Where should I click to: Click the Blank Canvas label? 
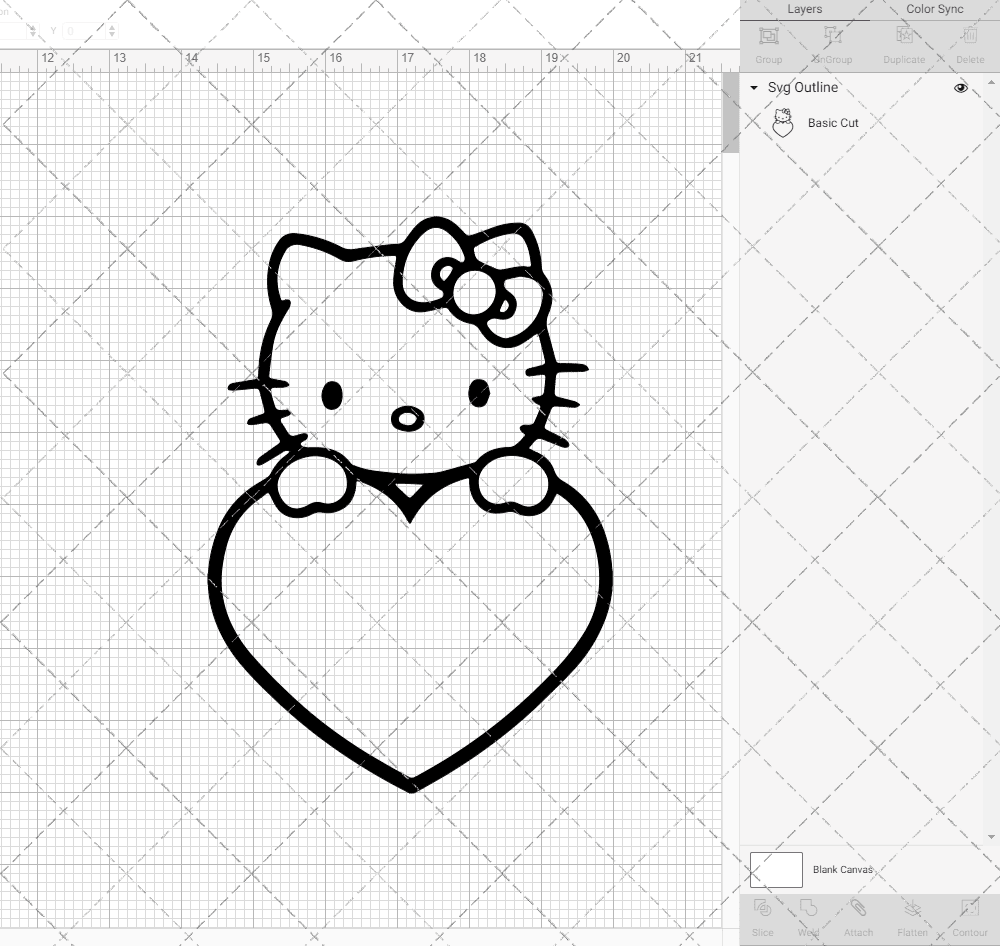click(x=842, y=870)
